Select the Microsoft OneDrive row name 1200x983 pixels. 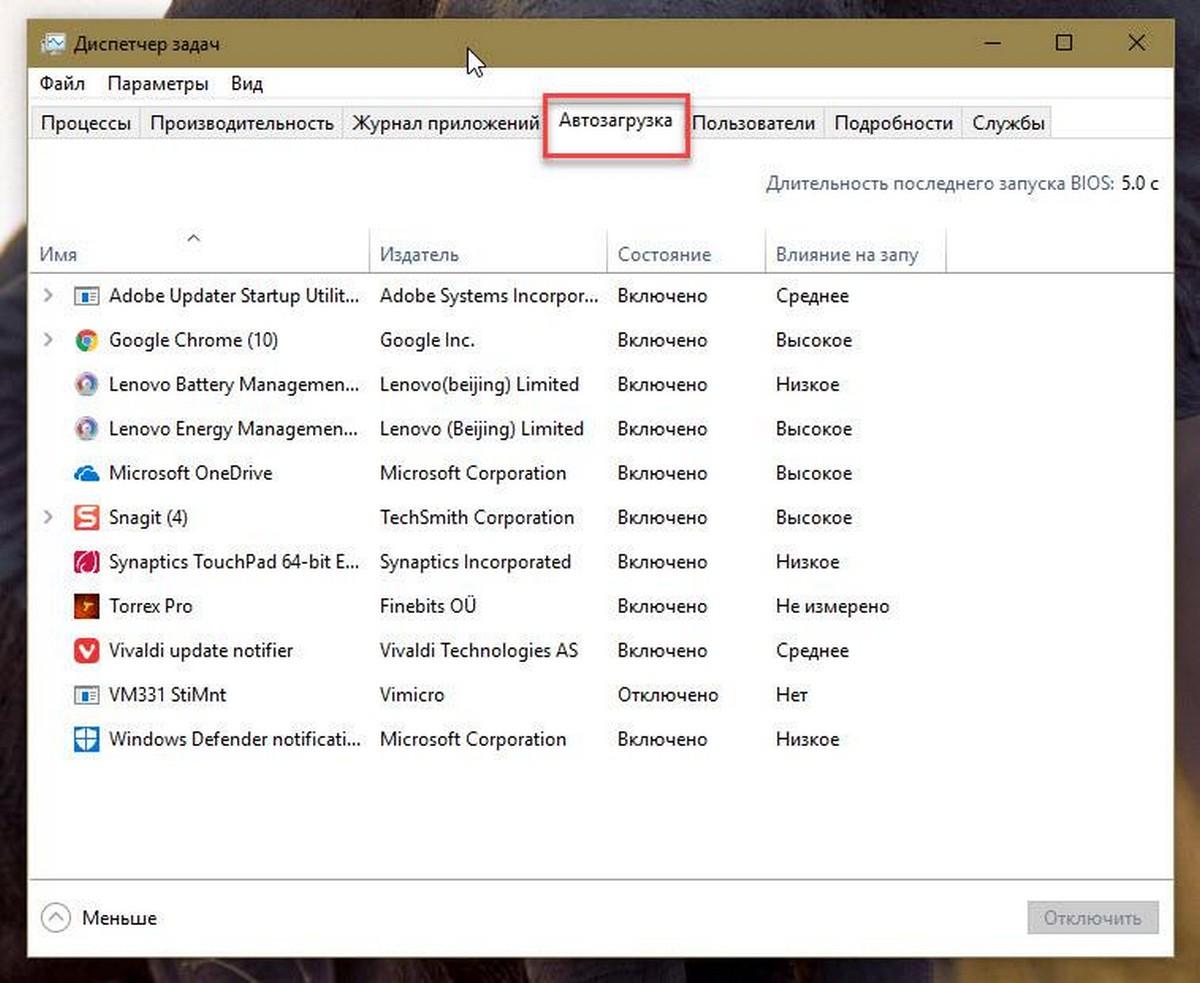(190, 473)
